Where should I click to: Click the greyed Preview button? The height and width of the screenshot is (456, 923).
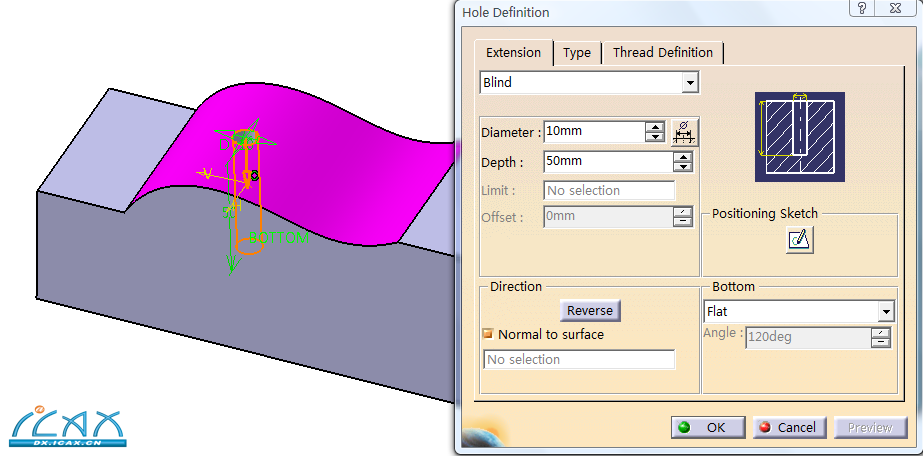point(870,427)
